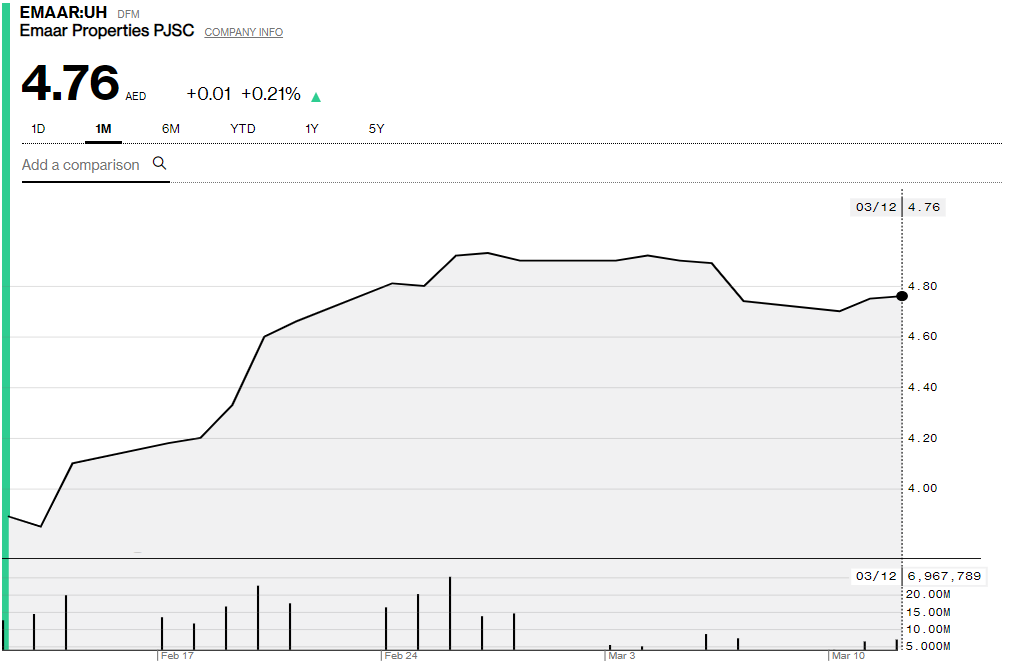Focus the Add a comparison field

[x=81, y=165]
